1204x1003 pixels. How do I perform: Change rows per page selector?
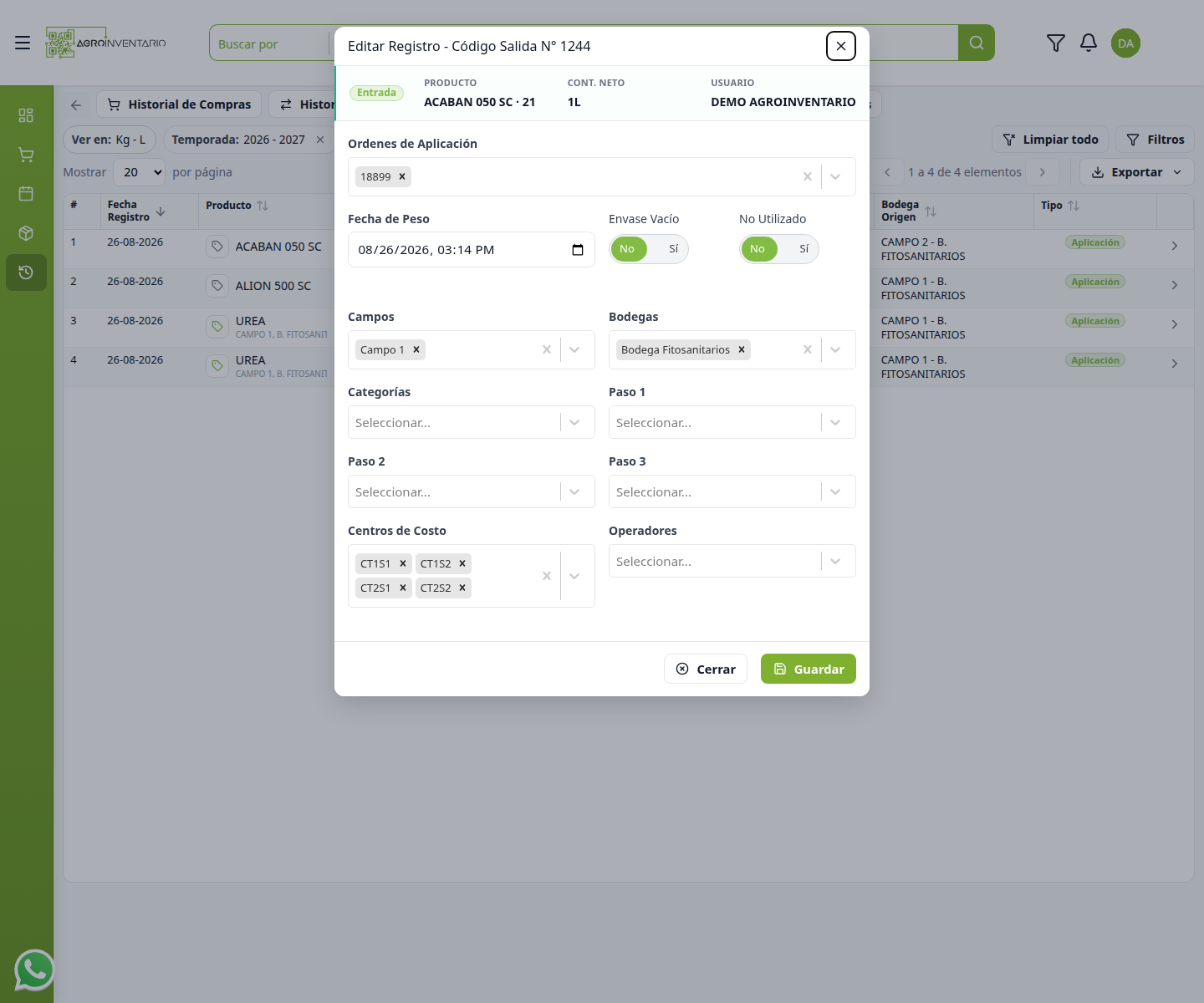pyautogui.click(x=140, y=172)
